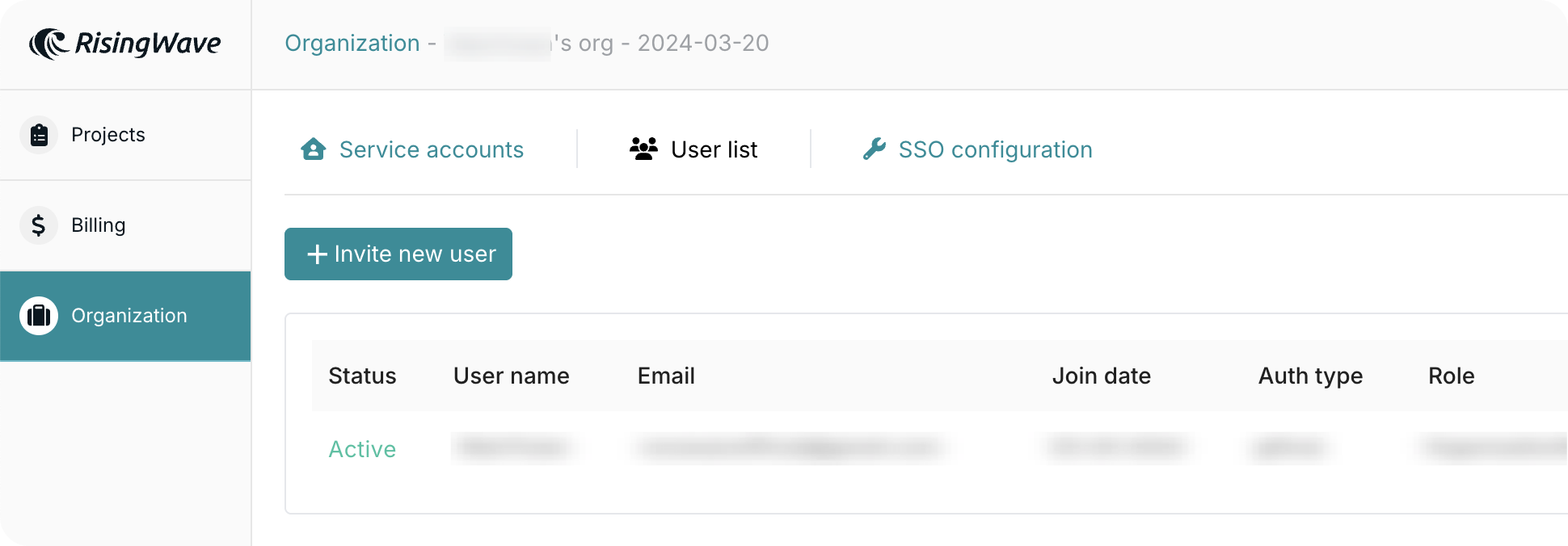Image resolution: width=1568 pixels, height=546 pixels.
Task: Click the Projects clipboard icon
Action: (39, 135)
